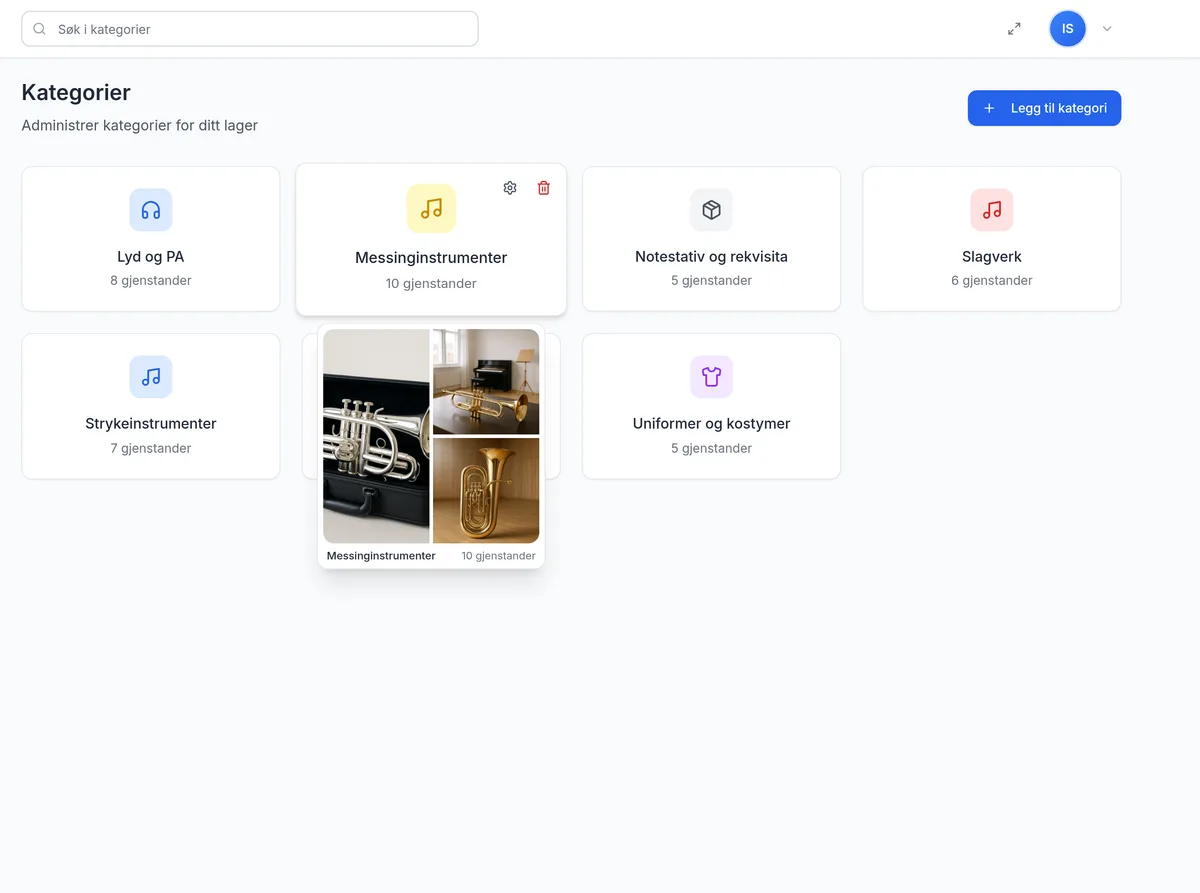This screenshot has height=893, width=1200.
Task: Click the blue music note icon for Strykeinstrumenter
Action: tap(151, 377)
